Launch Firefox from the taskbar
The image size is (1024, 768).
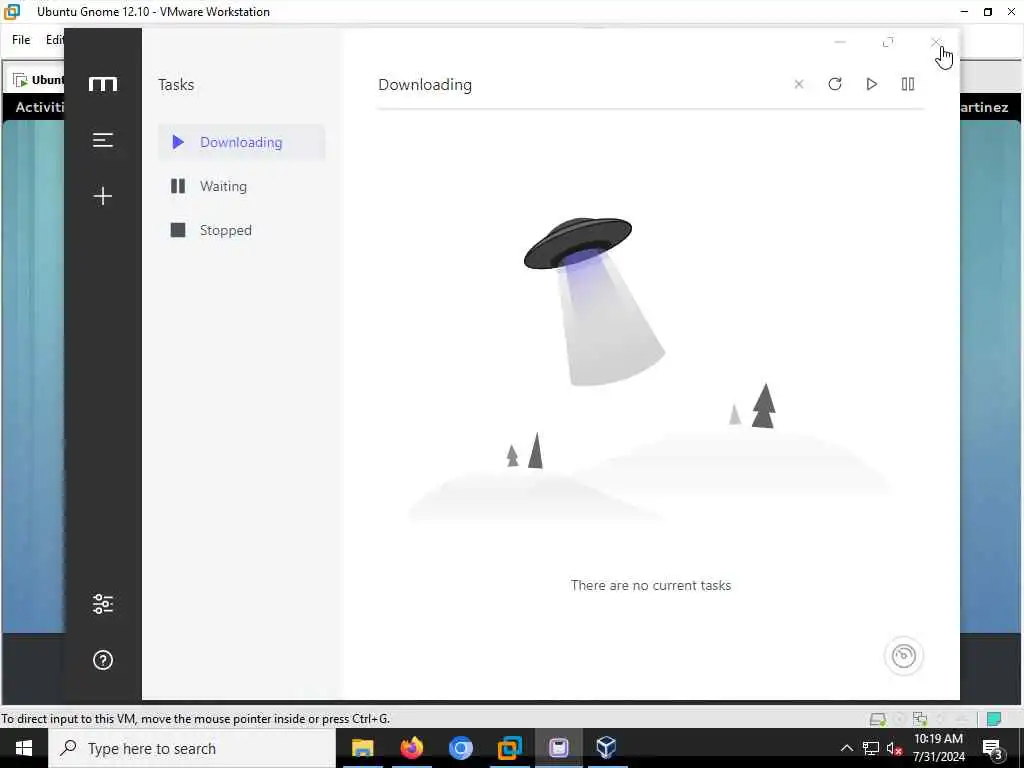pyautogui.click(x=411, y=748)
